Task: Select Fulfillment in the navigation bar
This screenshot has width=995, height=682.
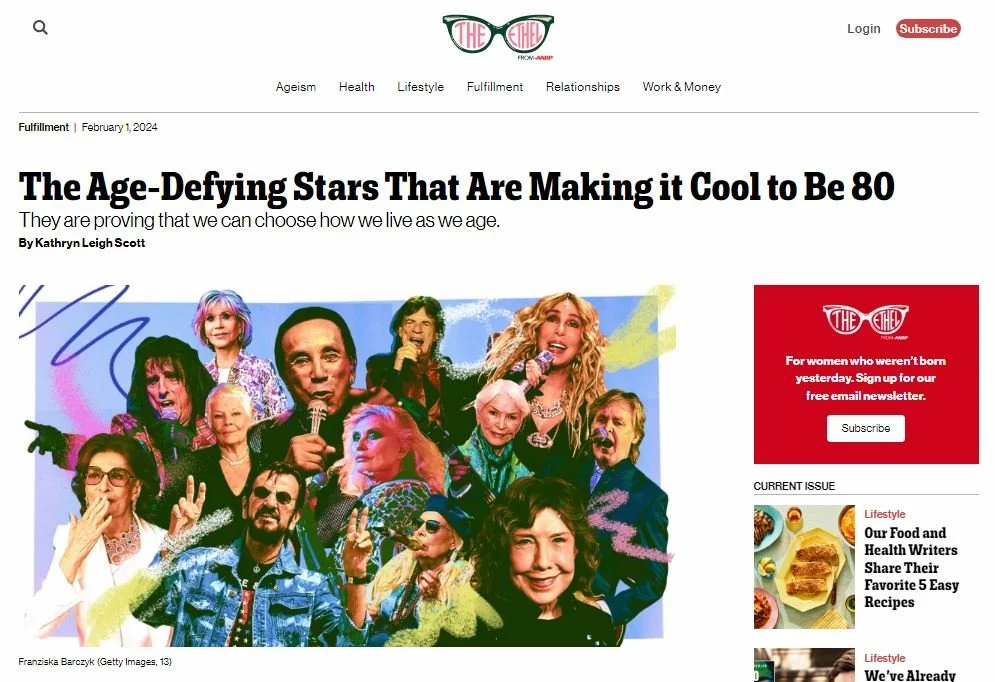Action: point(495,87)
